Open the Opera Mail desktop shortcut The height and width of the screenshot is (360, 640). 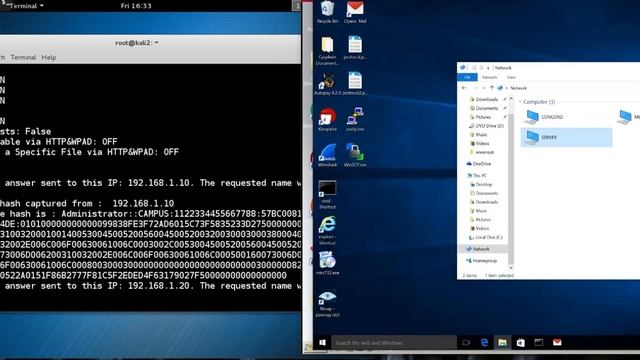click(355, 11)
